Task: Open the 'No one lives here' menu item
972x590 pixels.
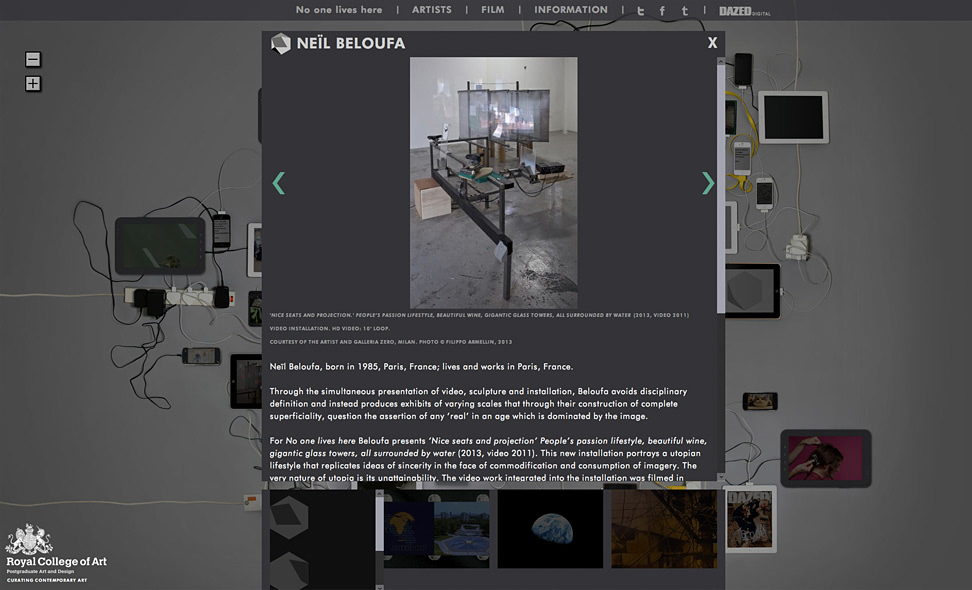Action: [x=339, y=10]
